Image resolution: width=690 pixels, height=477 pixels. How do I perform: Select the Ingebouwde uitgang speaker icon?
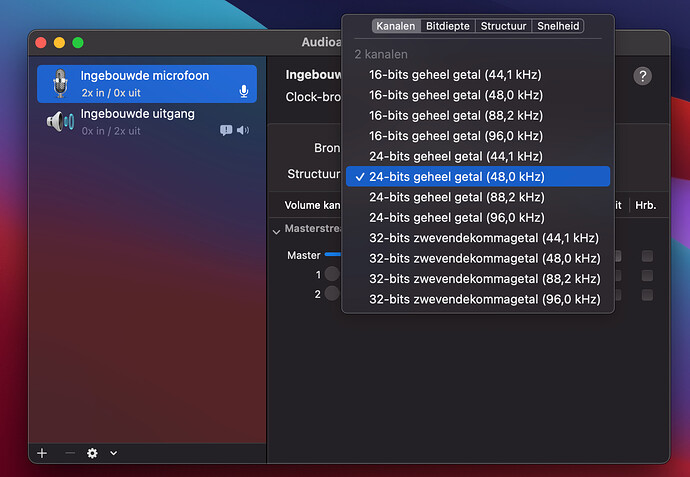click(60, 121)
